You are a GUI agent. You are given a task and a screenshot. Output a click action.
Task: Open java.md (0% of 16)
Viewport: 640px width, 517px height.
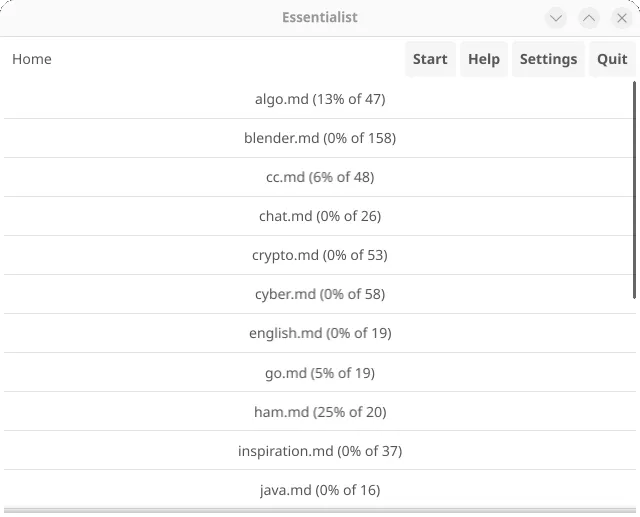pyautogui.click(x=320, y=490)
